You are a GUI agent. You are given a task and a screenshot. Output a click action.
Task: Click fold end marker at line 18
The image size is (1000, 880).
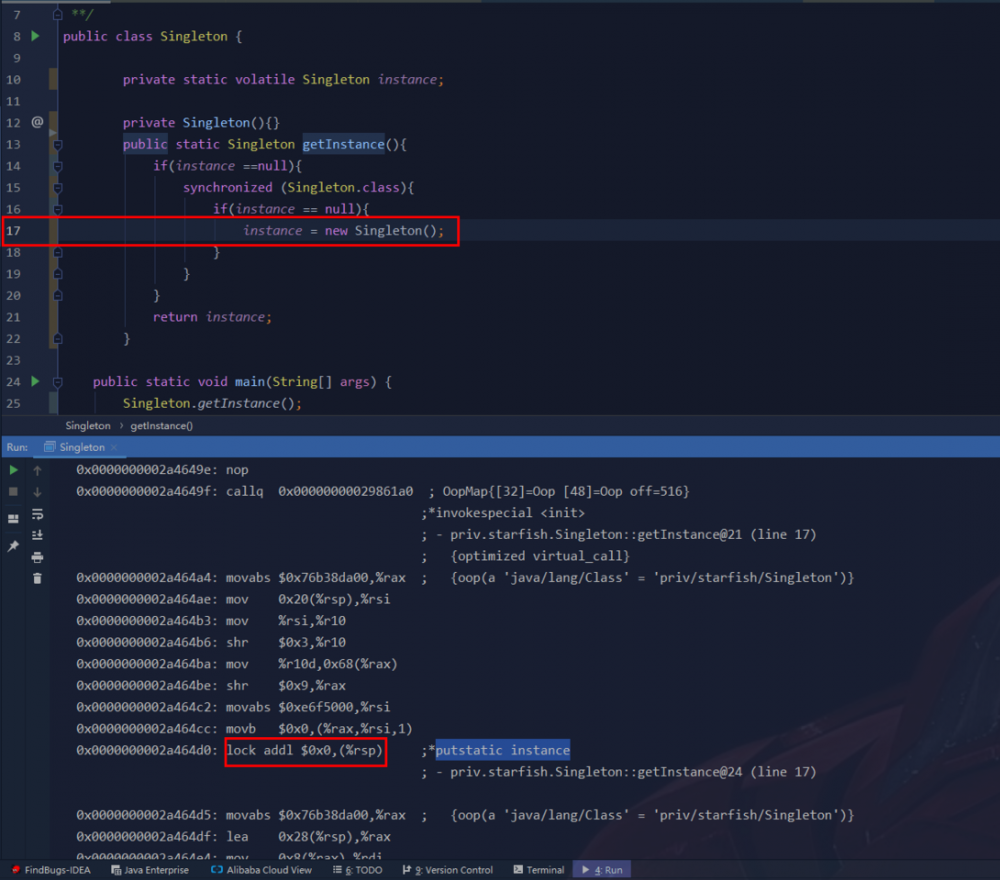coord(57,253)
